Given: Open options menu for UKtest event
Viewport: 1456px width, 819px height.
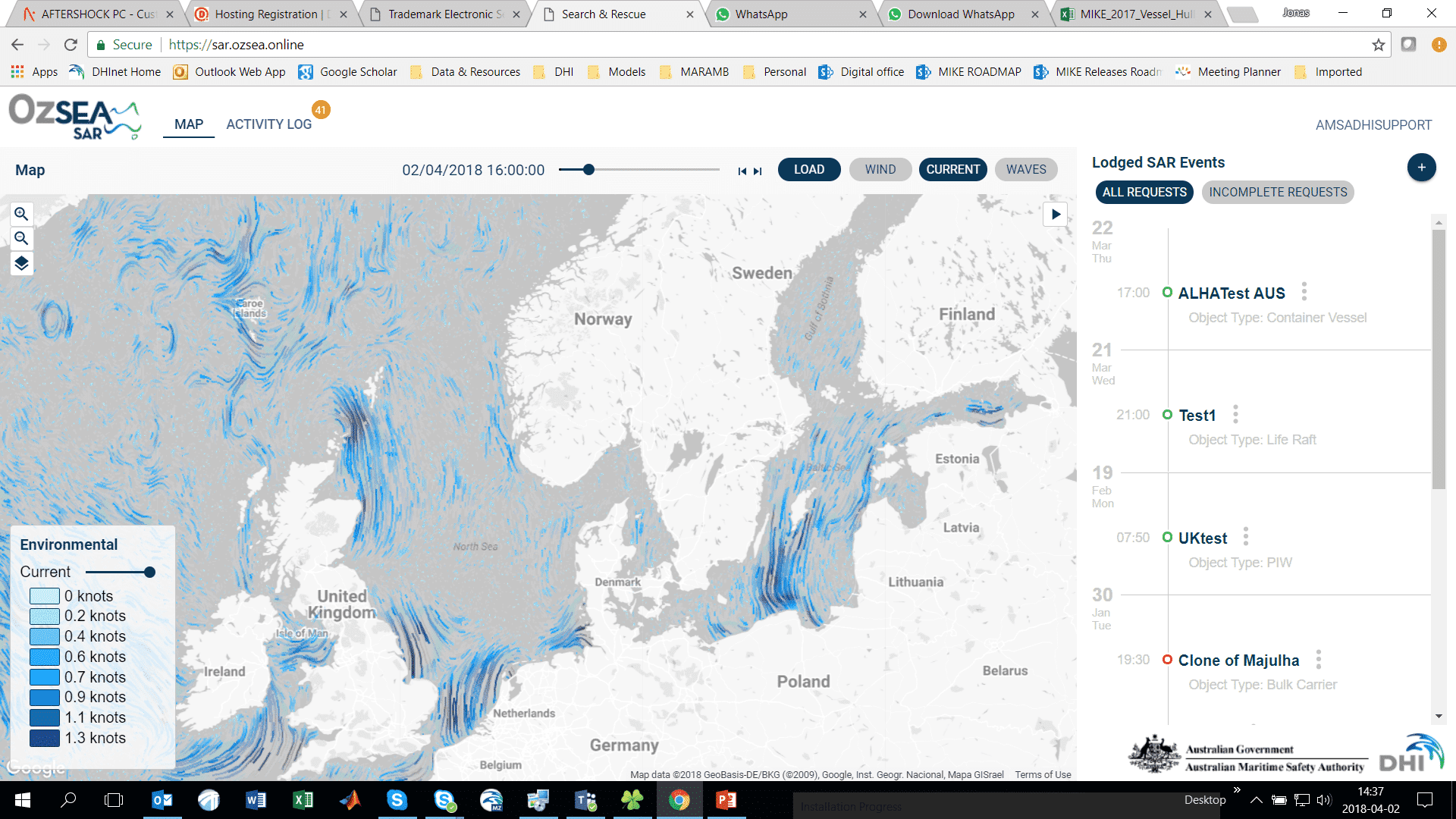Looking at the screenshot, I should tap(1245, 537).
